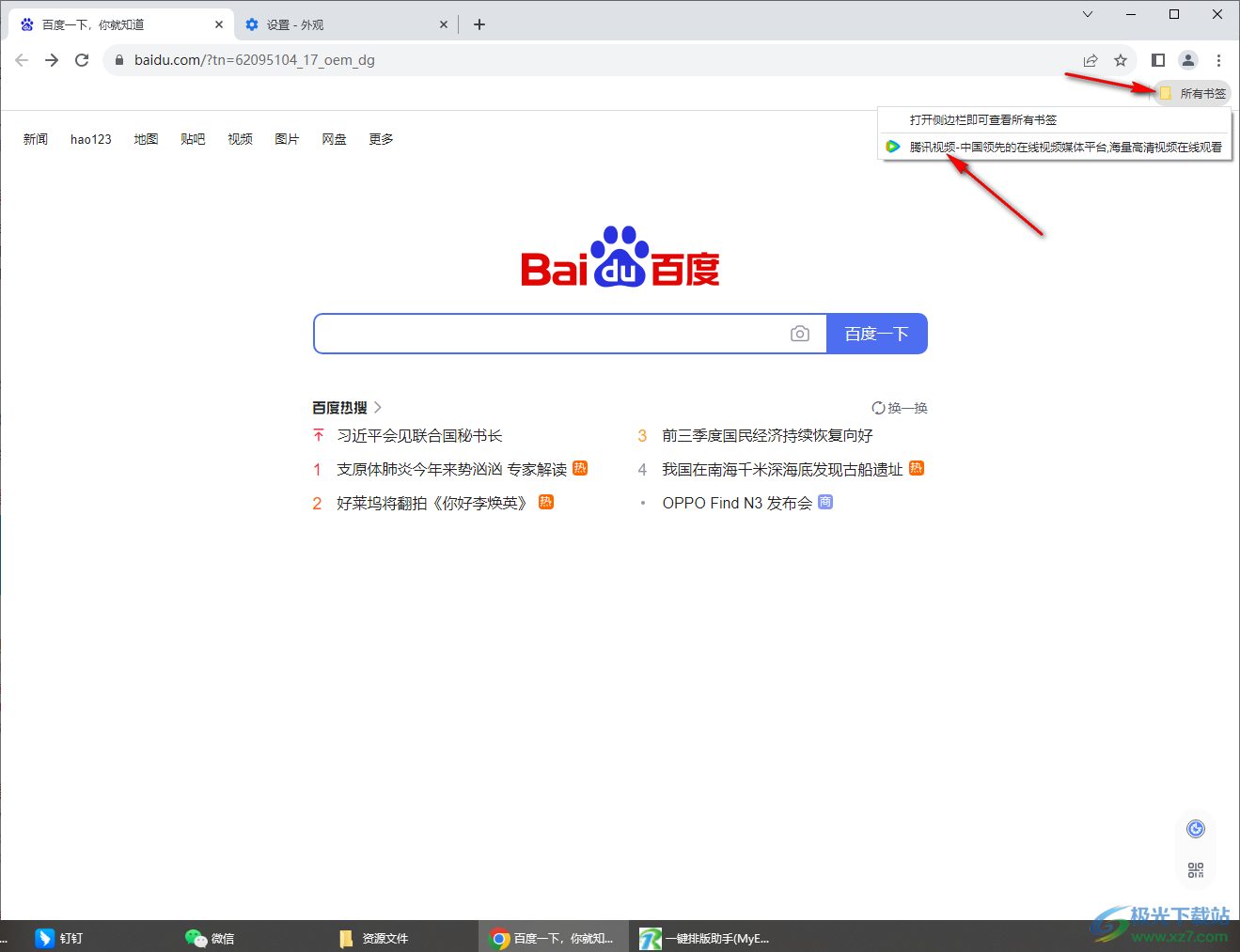Share this page via the share icon
Image resolution: width=1240 pixels, height=952 pixels.
click(x=1091, y=60)
